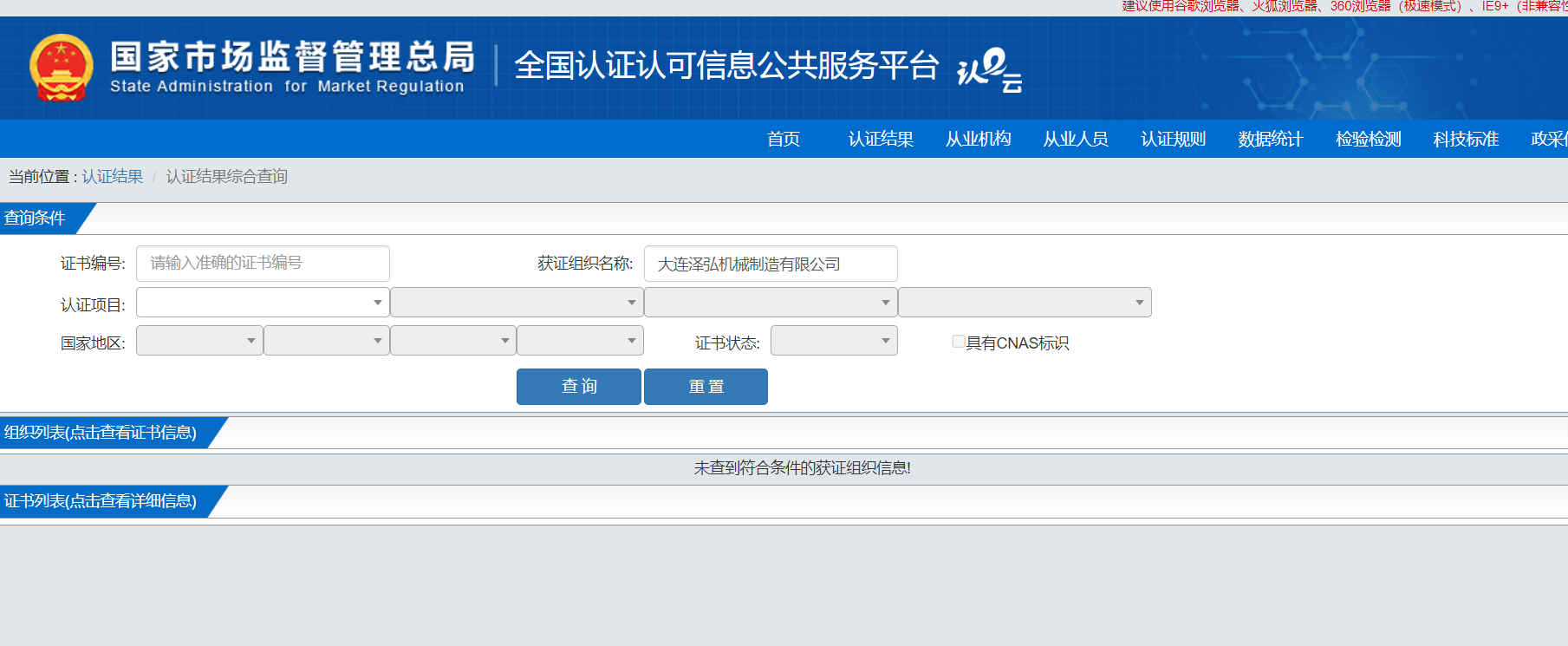This screenshot has height=646, width=1568.
Task: Open 认证规则 navigation item
Action: coord(1173,139)
